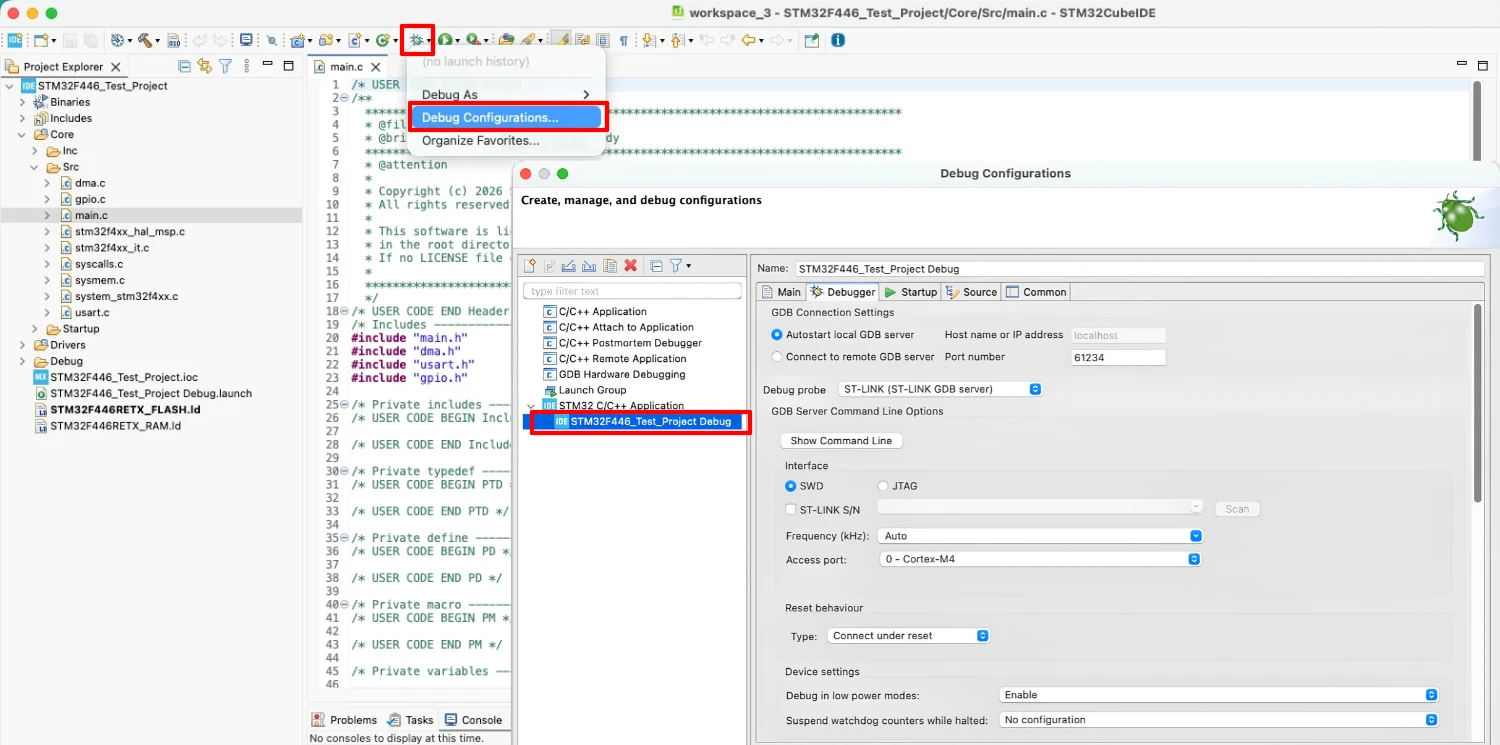
Task: Enable the ST-LINK S/N checkbox
Action: tap(791, 509)
